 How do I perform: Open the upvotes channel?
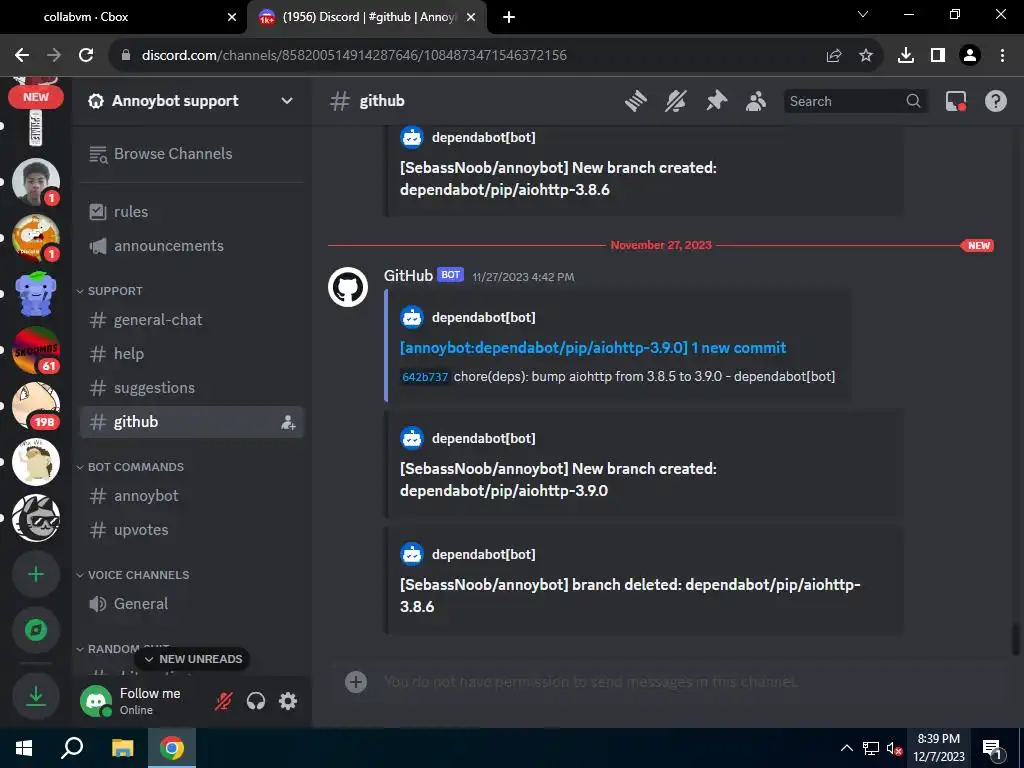pyautogui.click(x=192, y=530)
